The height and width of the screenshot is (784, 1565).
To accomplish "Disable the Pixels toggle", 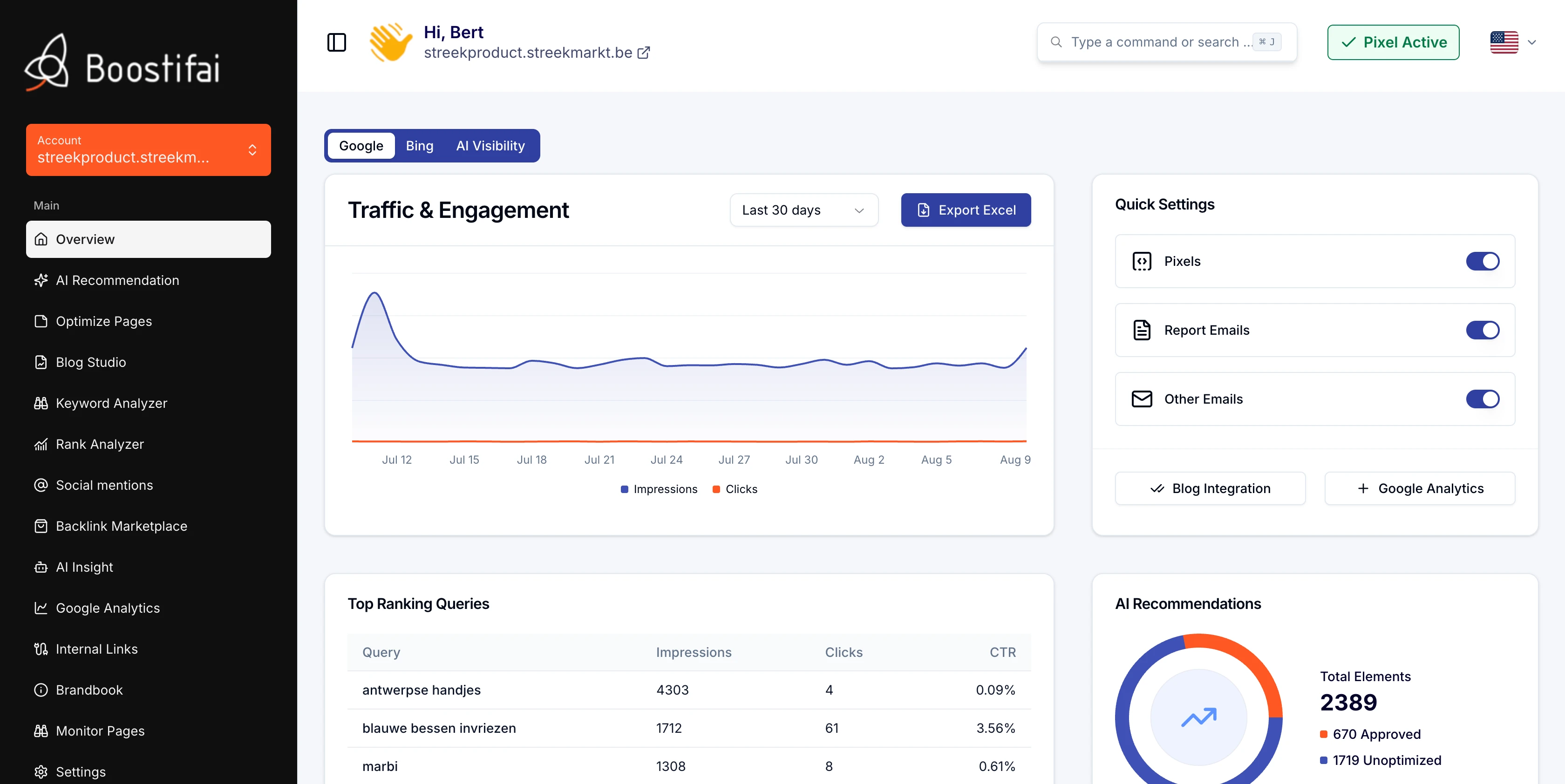I will 1483,261.
